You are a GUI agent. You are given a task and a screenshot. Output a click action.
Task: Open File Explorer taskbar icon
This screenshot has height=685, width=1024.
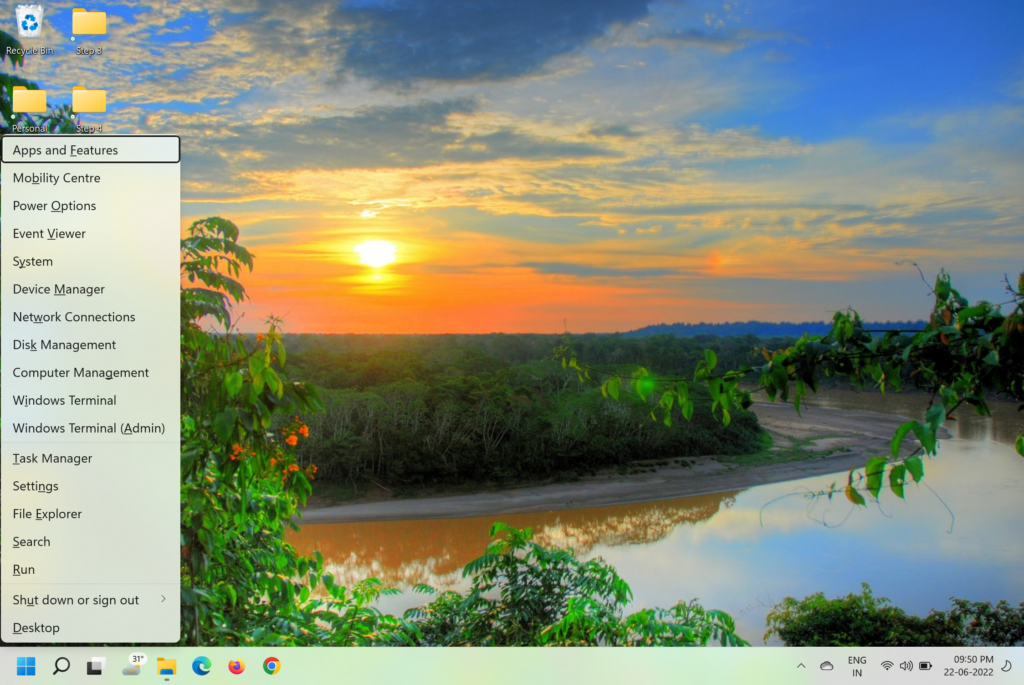[167, 666]
